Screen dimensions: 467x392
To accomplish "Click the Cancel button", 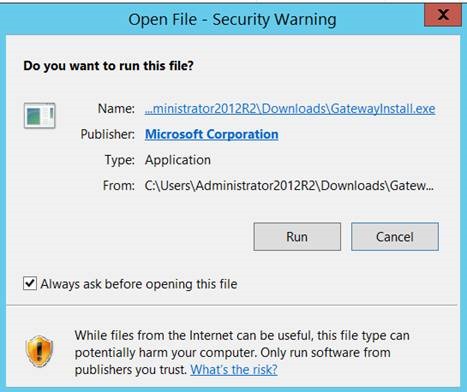I will point(395,237).
